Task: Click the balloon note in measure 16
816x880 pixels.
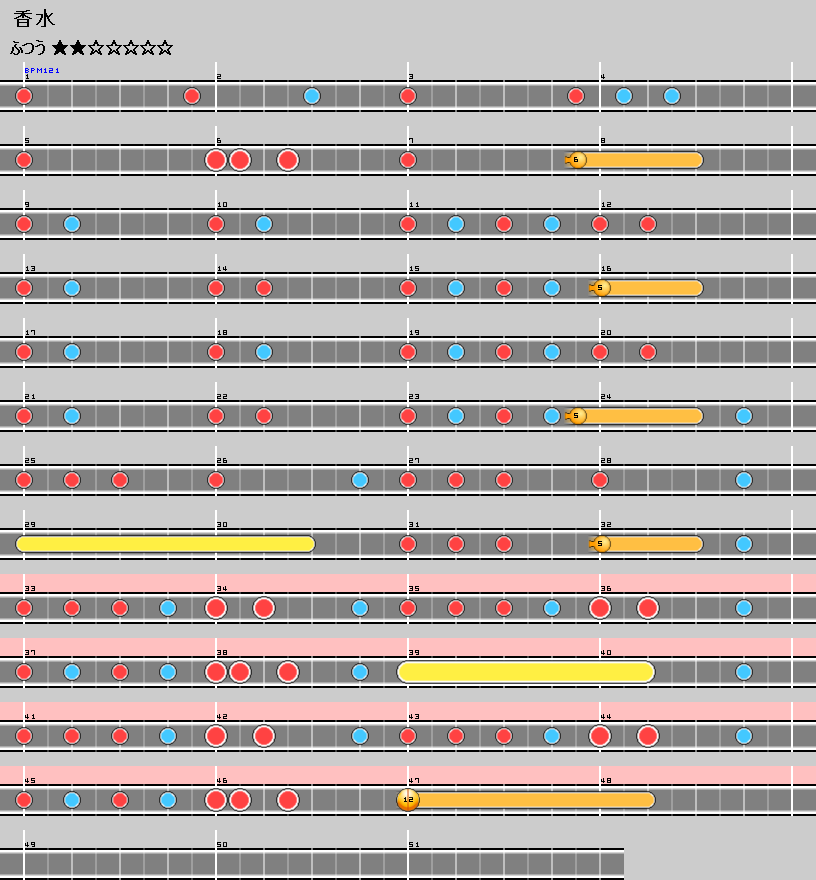Action: 600,288
